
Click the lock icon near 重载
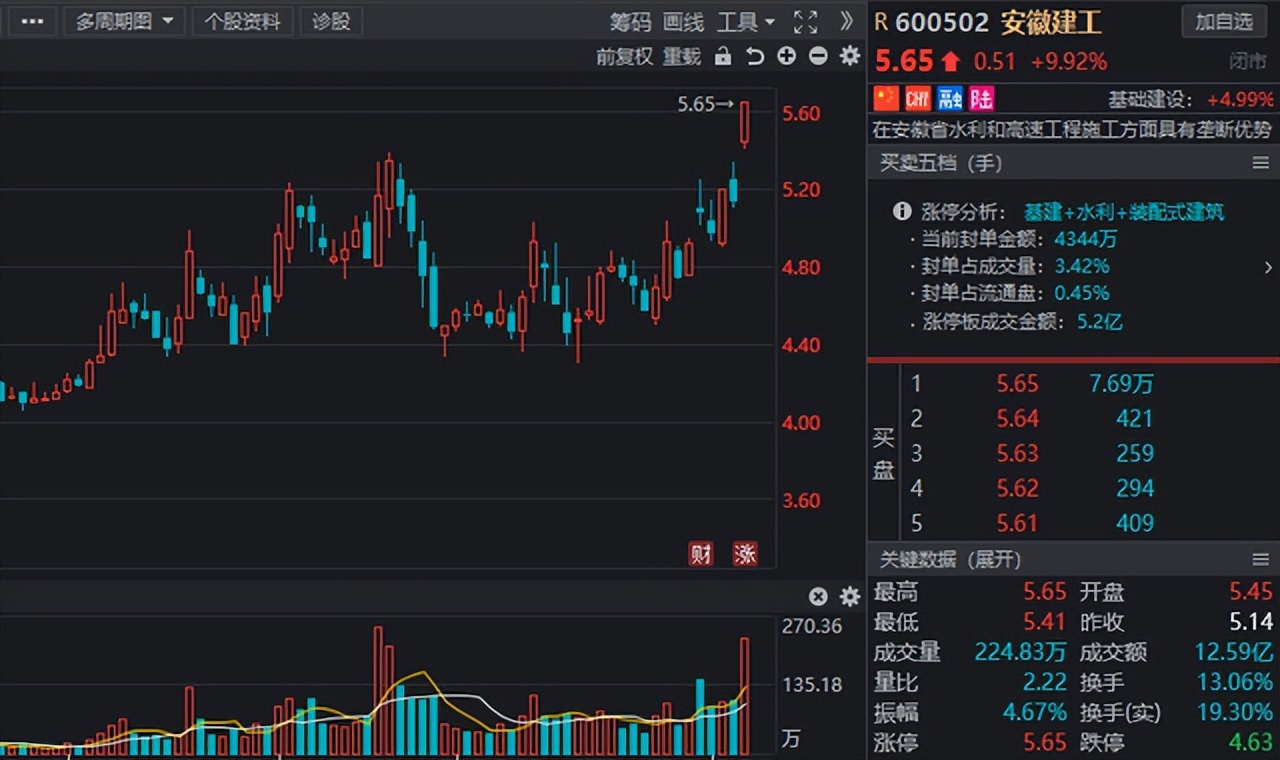[722, 57]
